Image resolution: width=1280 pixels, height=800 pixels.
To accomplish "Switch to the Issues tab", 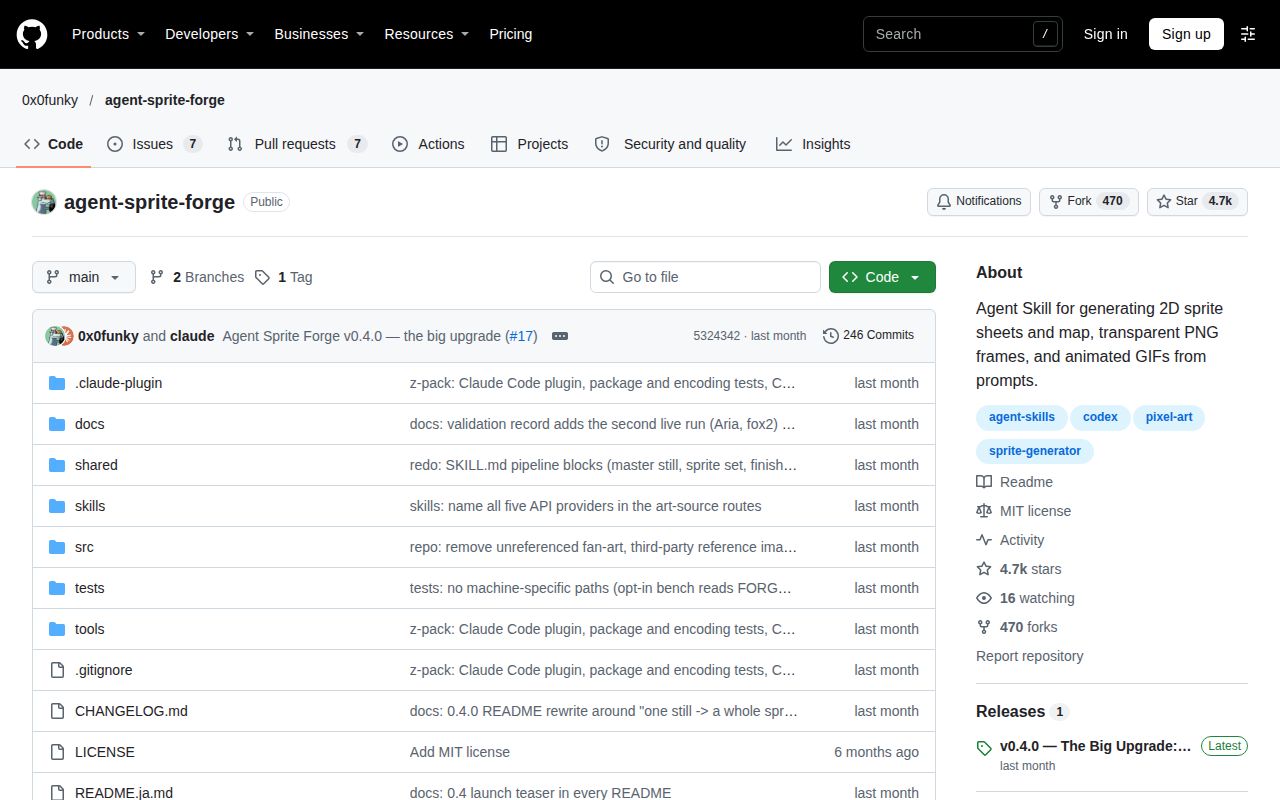I will (x=154, y=144).
